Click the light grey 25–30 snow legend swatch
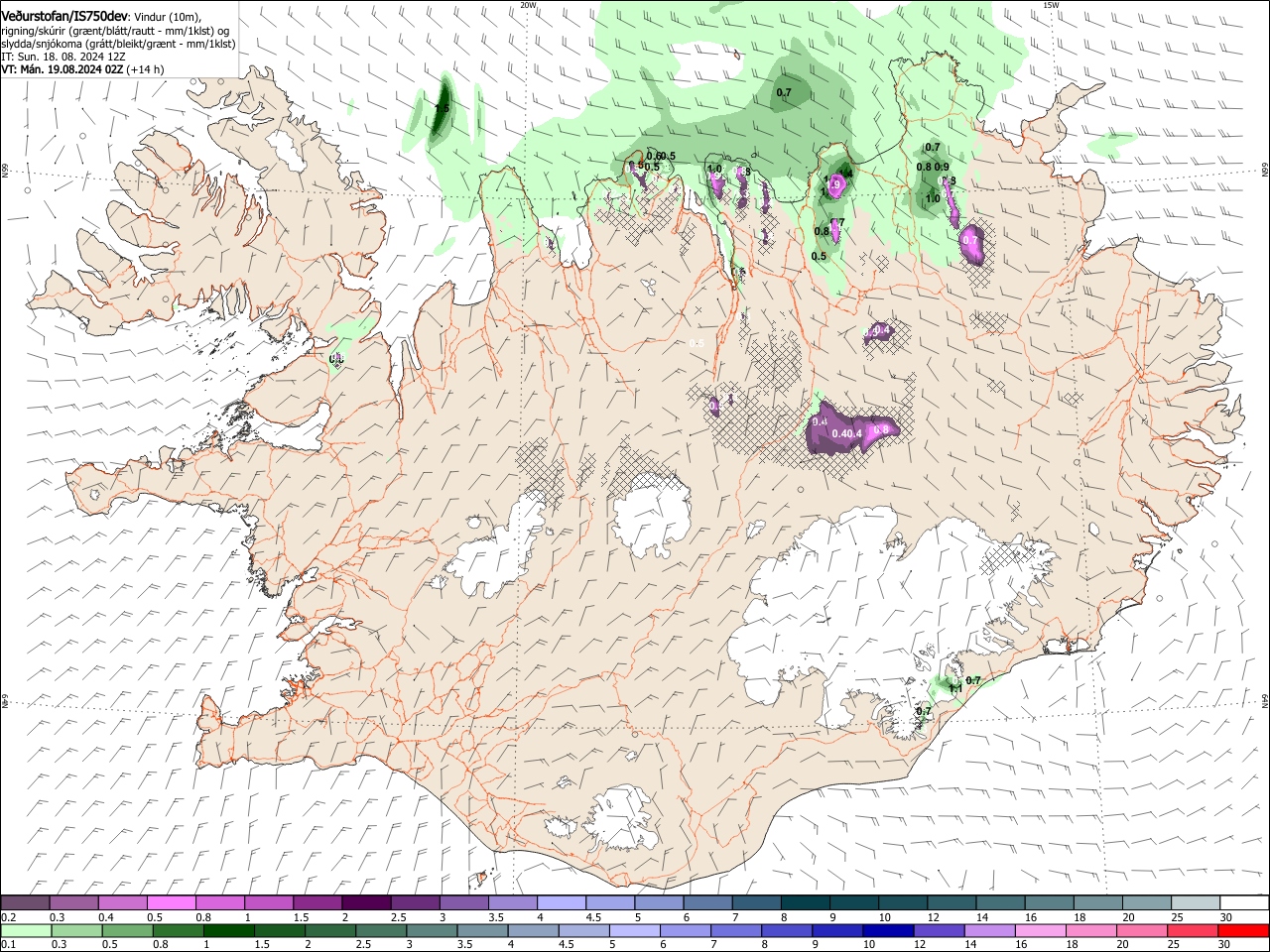Image resolution: width=1270 pixels, height=952 pixels. (x=1196, y=902)
